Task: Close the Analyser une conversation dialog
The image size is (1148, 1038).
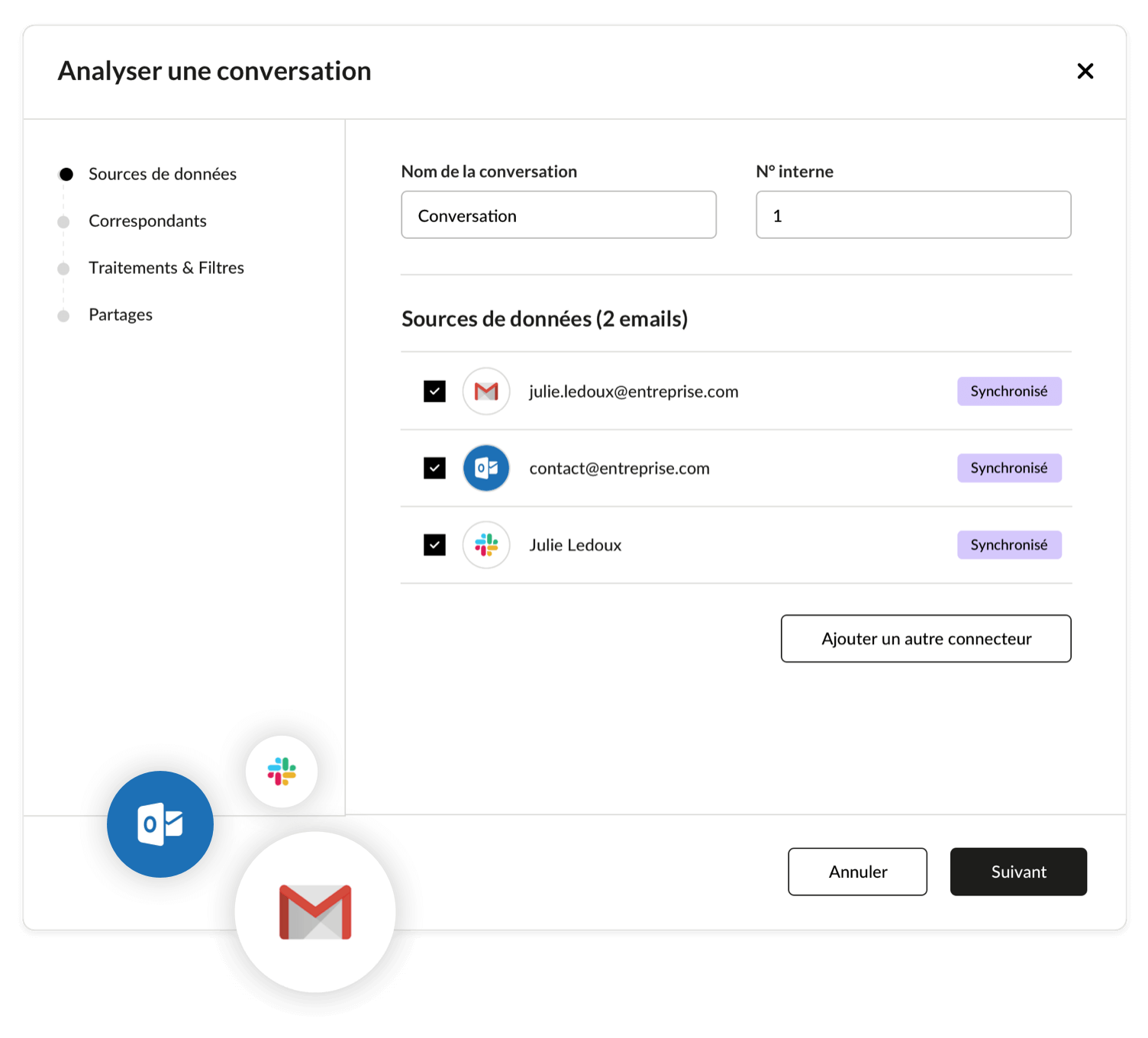Action: pos(1085,71)
